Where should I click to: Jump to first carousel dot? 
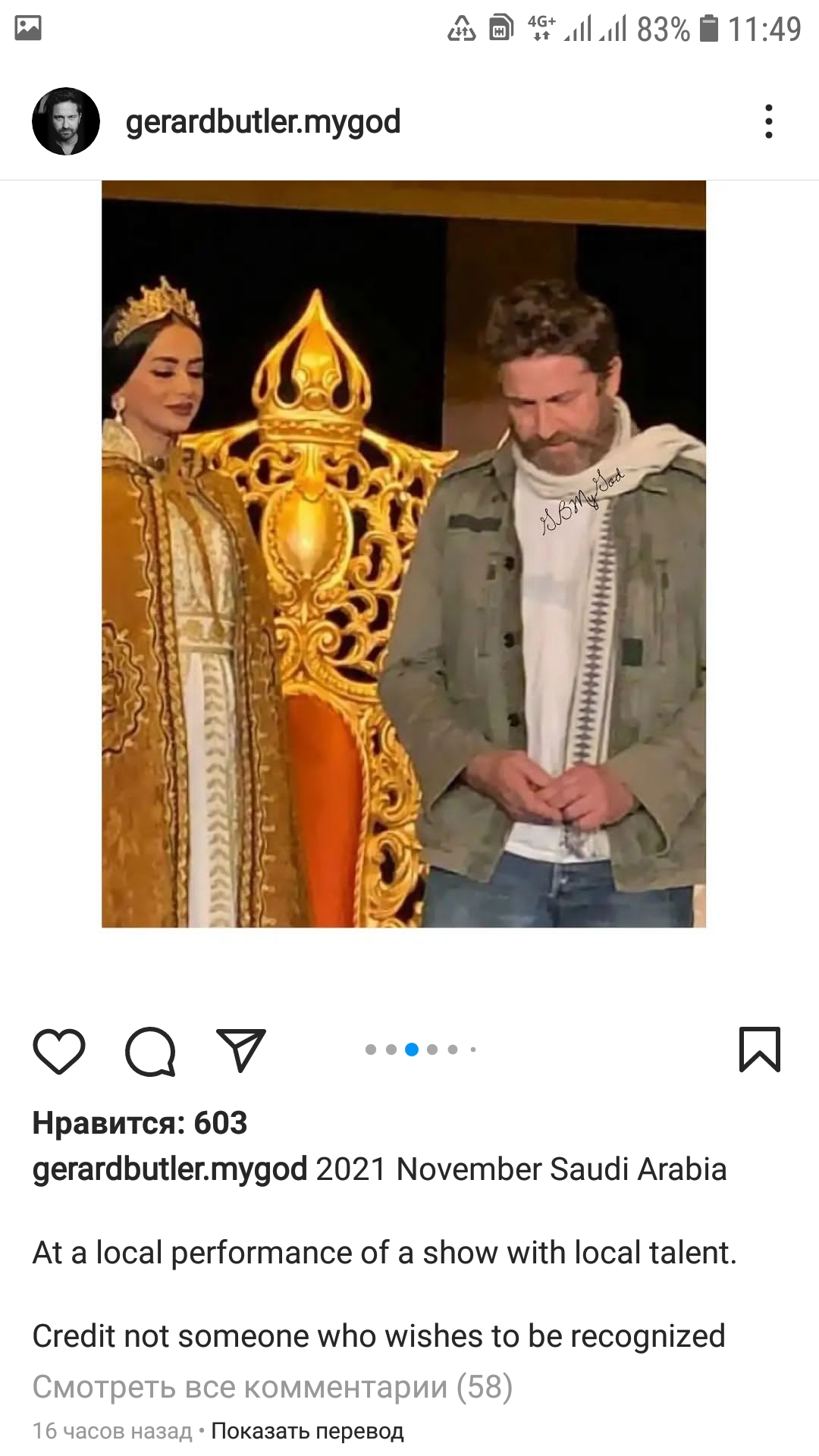coord(371,1050)
